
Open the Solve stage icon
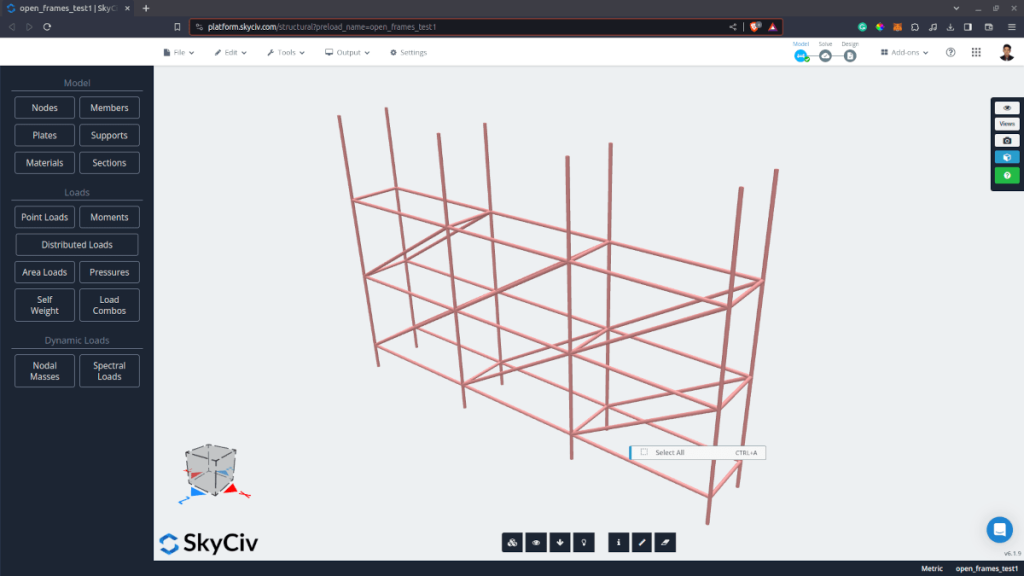point(825,55)
